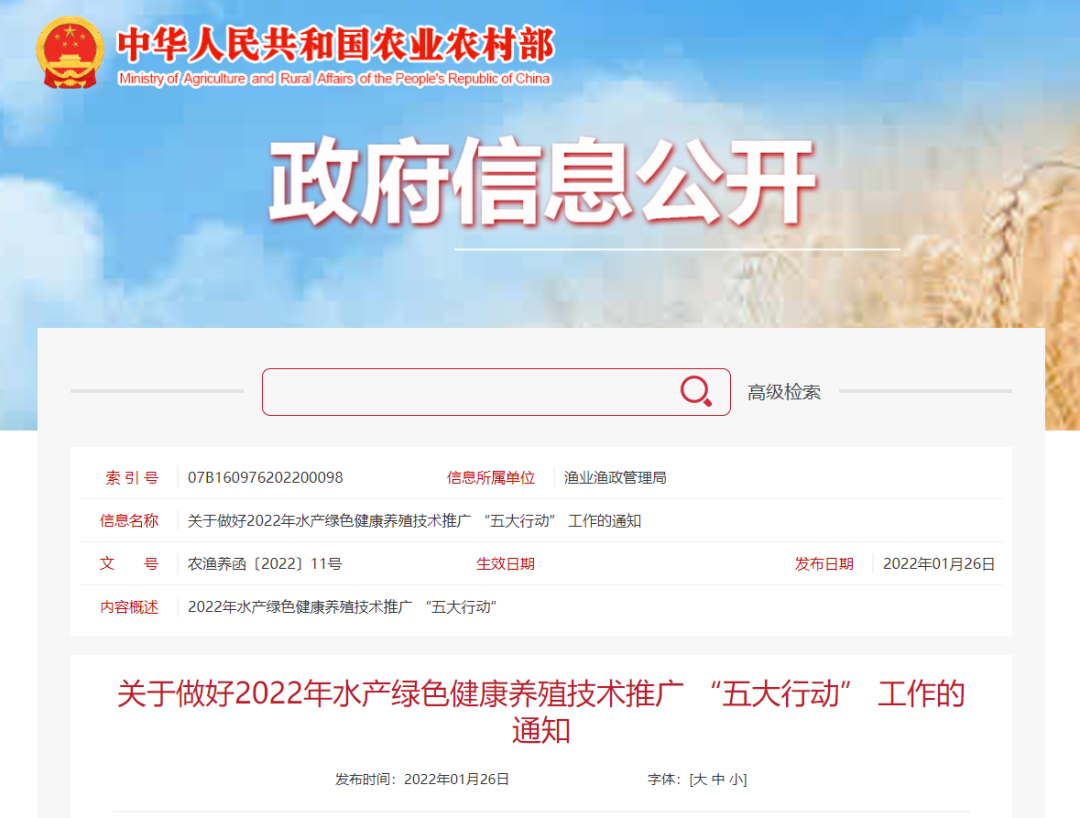Viewport: 1080px width, 818px height.
Task: Click the 信息名称 field label
Action: [x=129, y=521]
